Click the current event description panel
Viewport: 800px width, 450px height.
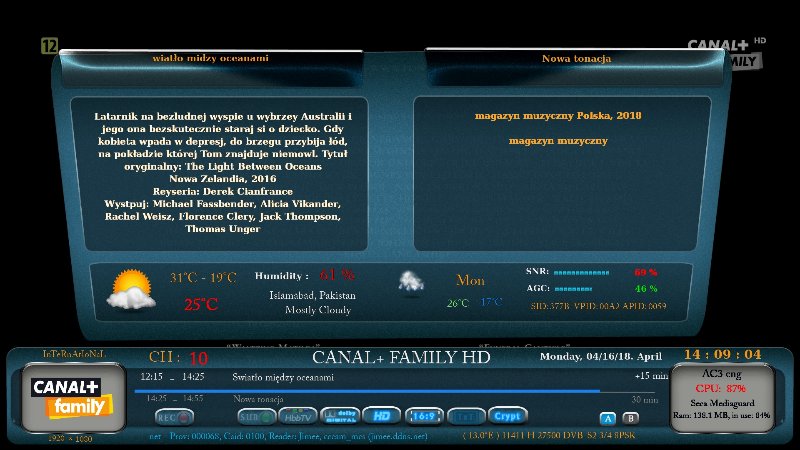tap(219, 173)
